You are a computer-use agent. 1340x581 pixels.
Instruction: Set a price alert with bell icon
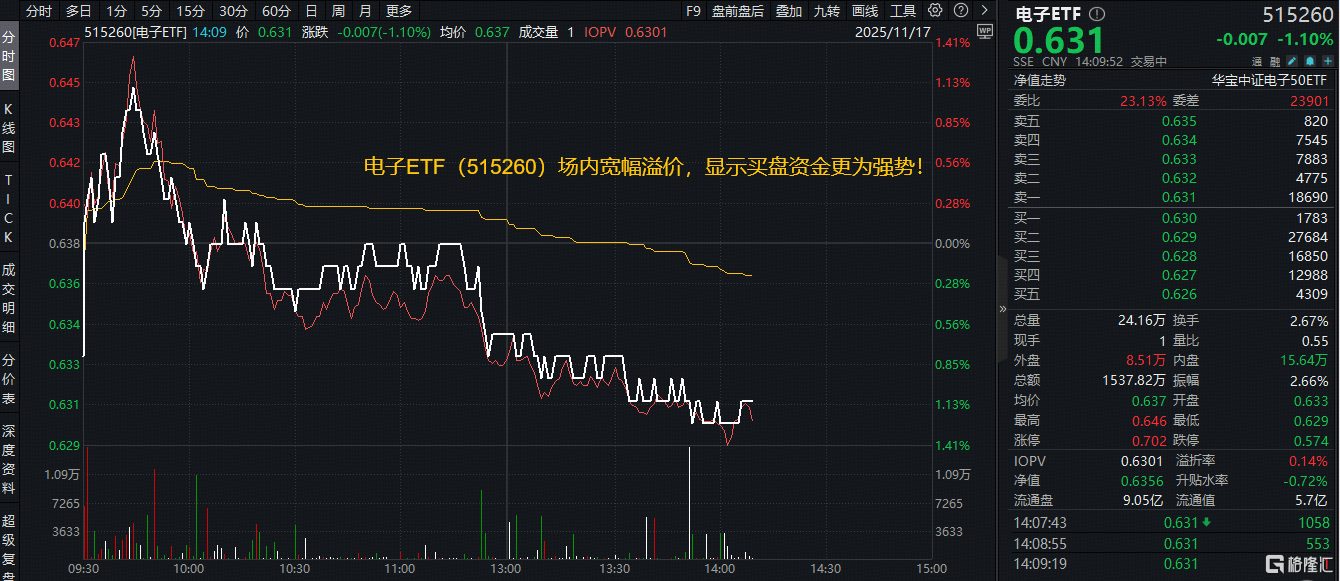1309,61
